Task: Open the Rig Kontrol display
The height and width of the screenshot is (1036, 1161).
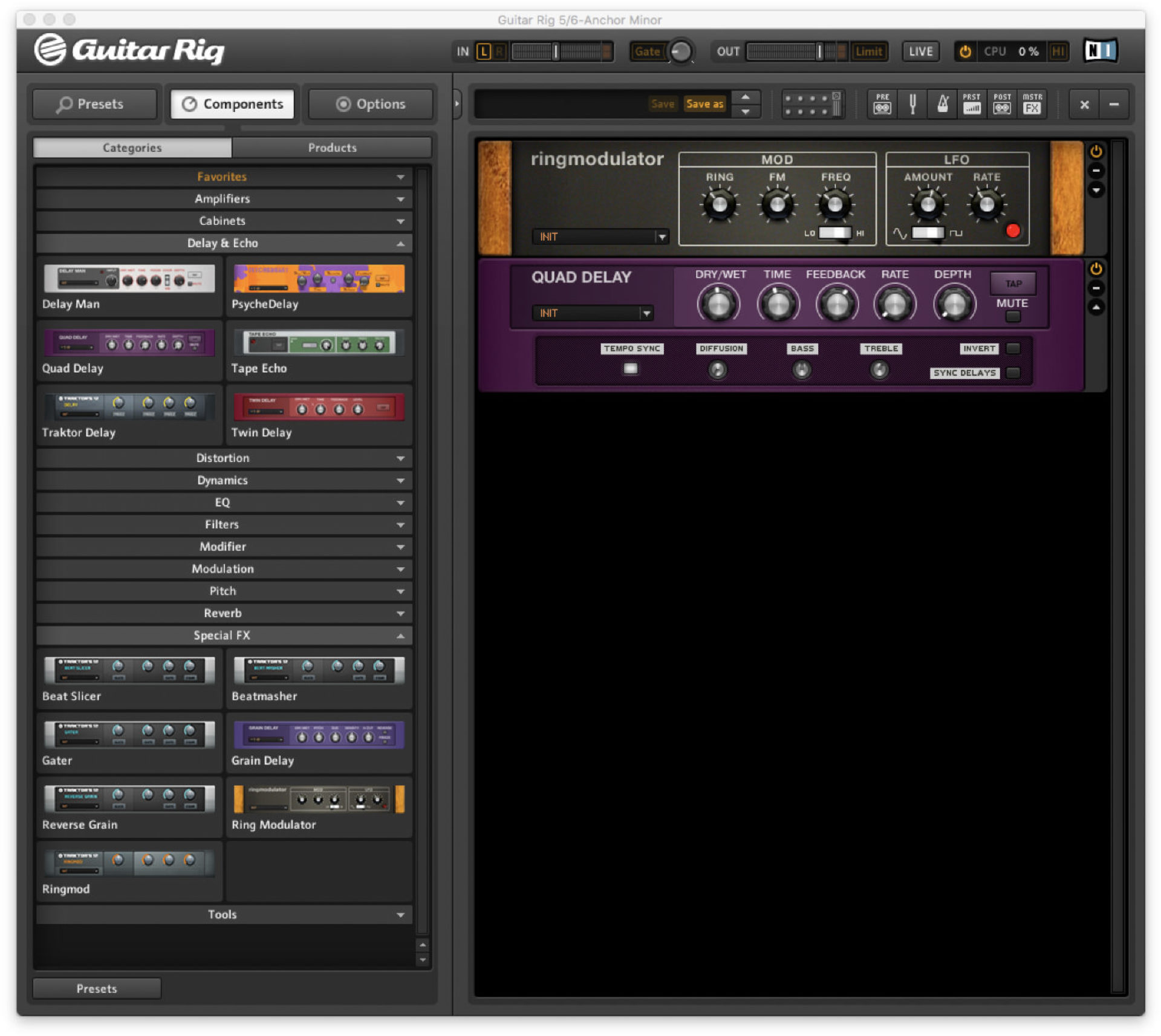Action: 812,104
